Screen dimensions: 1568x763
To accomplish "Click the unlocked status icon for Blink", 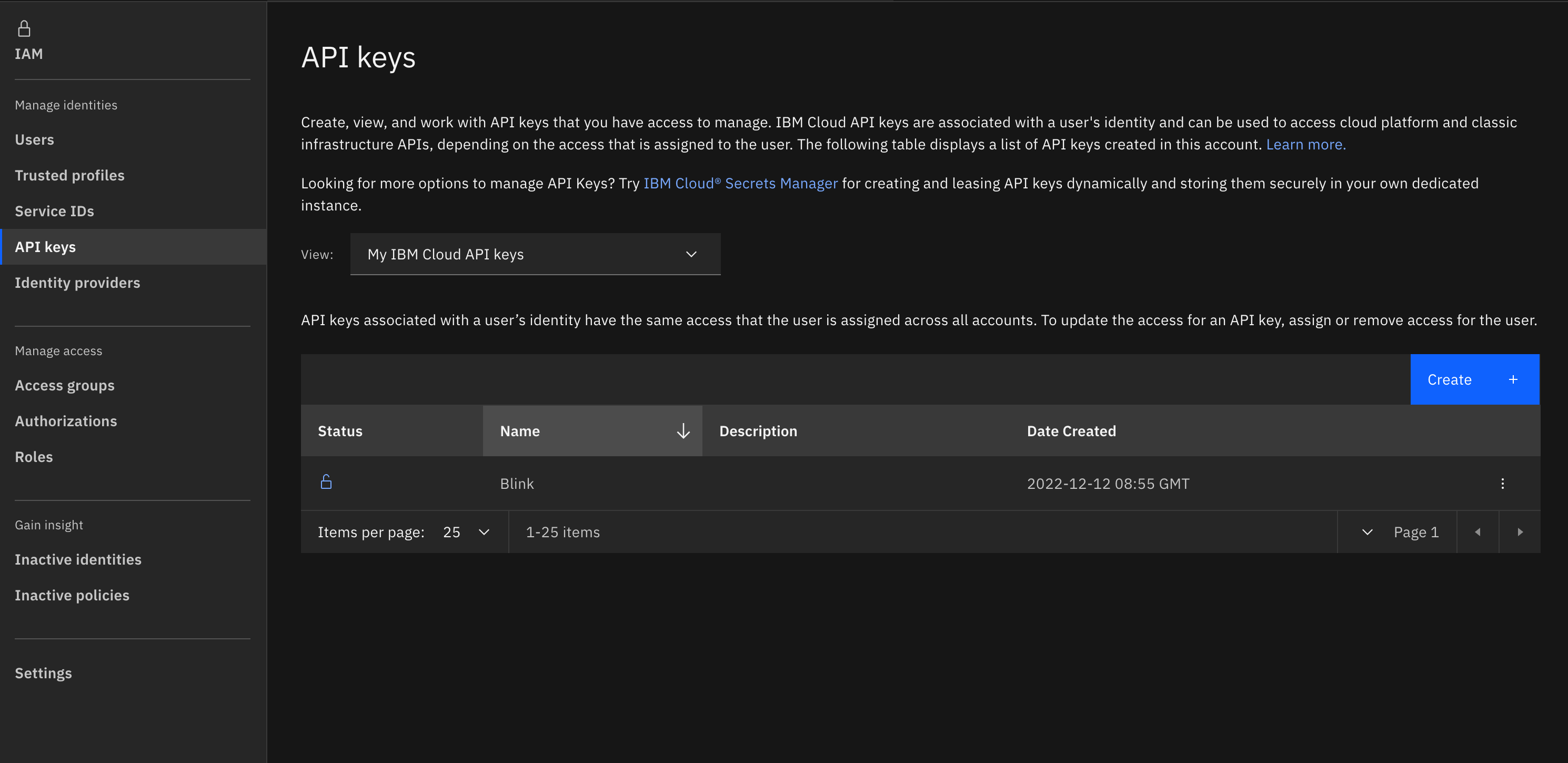I will [326, 483].
